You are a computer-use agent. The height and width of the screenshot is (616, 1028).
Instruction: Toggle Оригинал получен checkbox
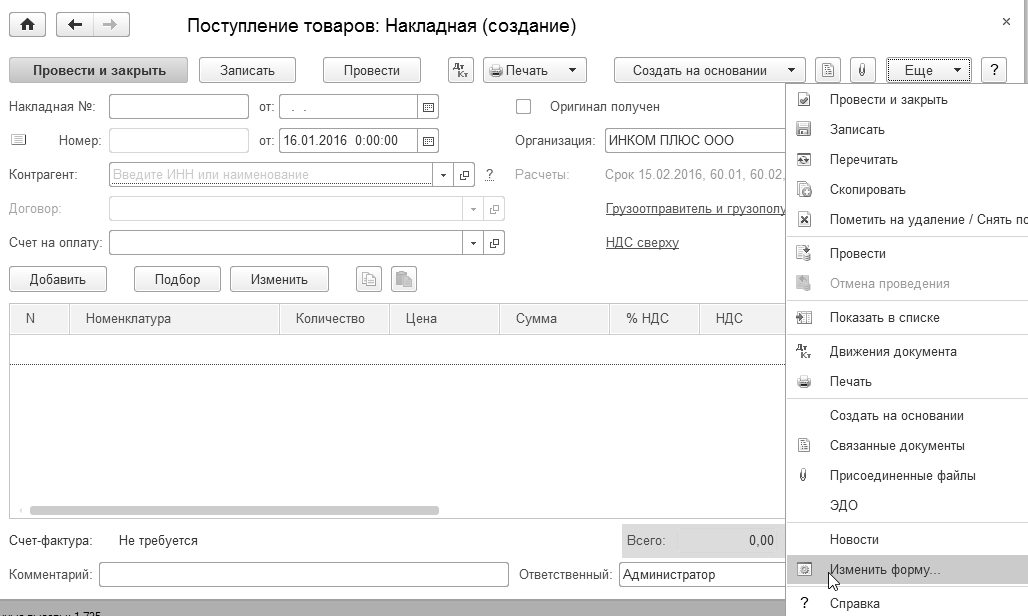click(523, 106)
